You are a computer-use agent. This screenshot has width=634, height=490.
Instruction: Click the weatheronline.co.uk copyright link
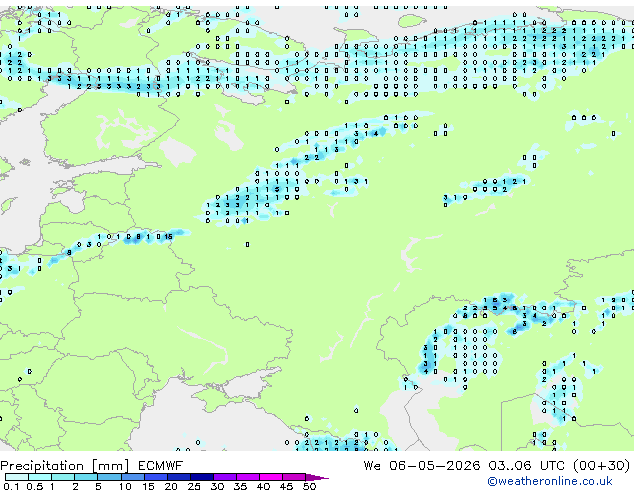click(550, 481)
